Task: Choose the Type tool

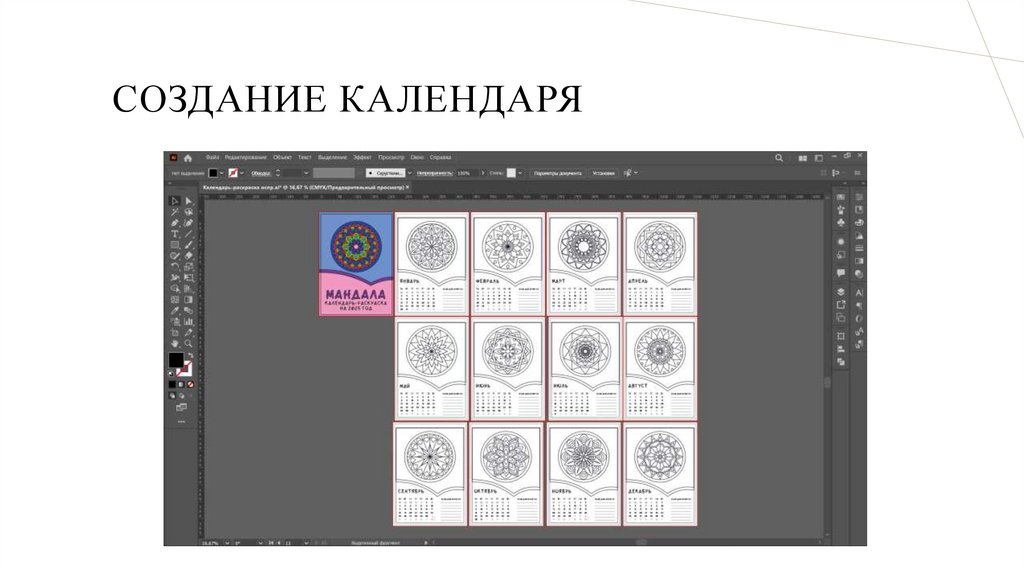Action: (x=174, y=233)
